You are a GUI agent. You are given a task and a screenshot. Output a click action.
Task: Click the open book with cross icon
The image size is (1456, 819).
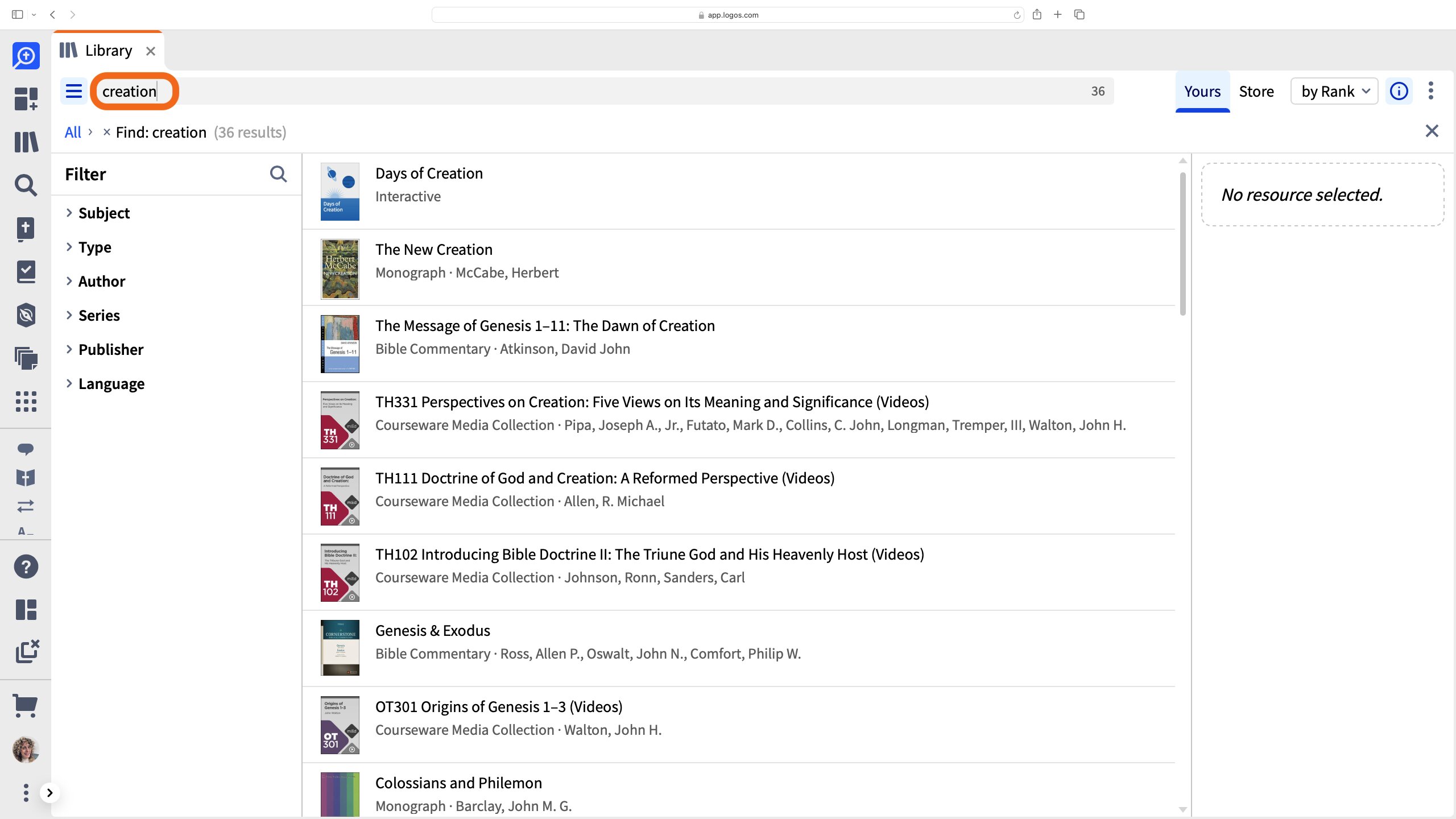coord(26,478)
